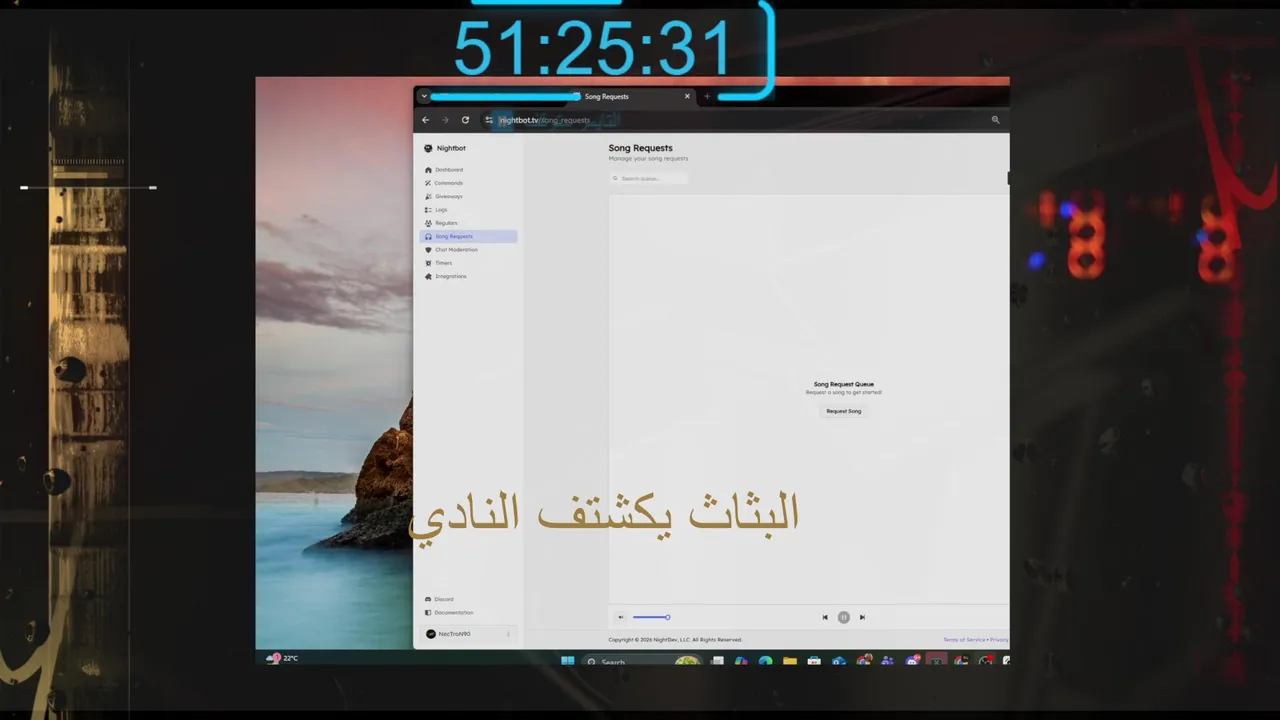Skip to the previous song

coord(825,617)
